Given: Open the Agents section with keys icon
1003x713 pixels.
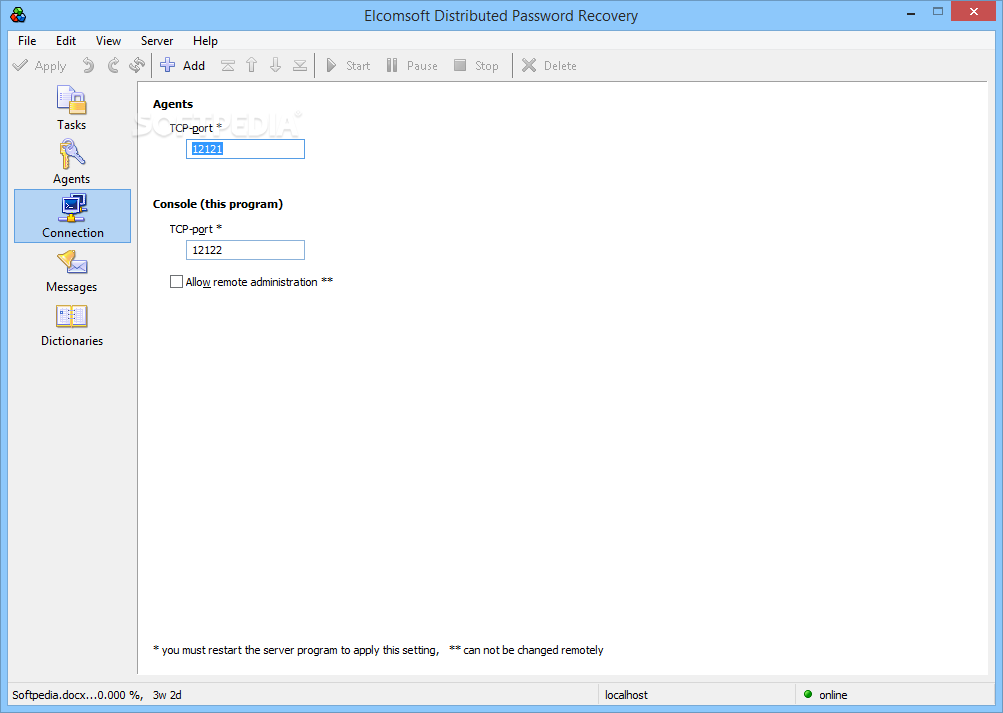Looking at the screenshot, I should point(72,162).
